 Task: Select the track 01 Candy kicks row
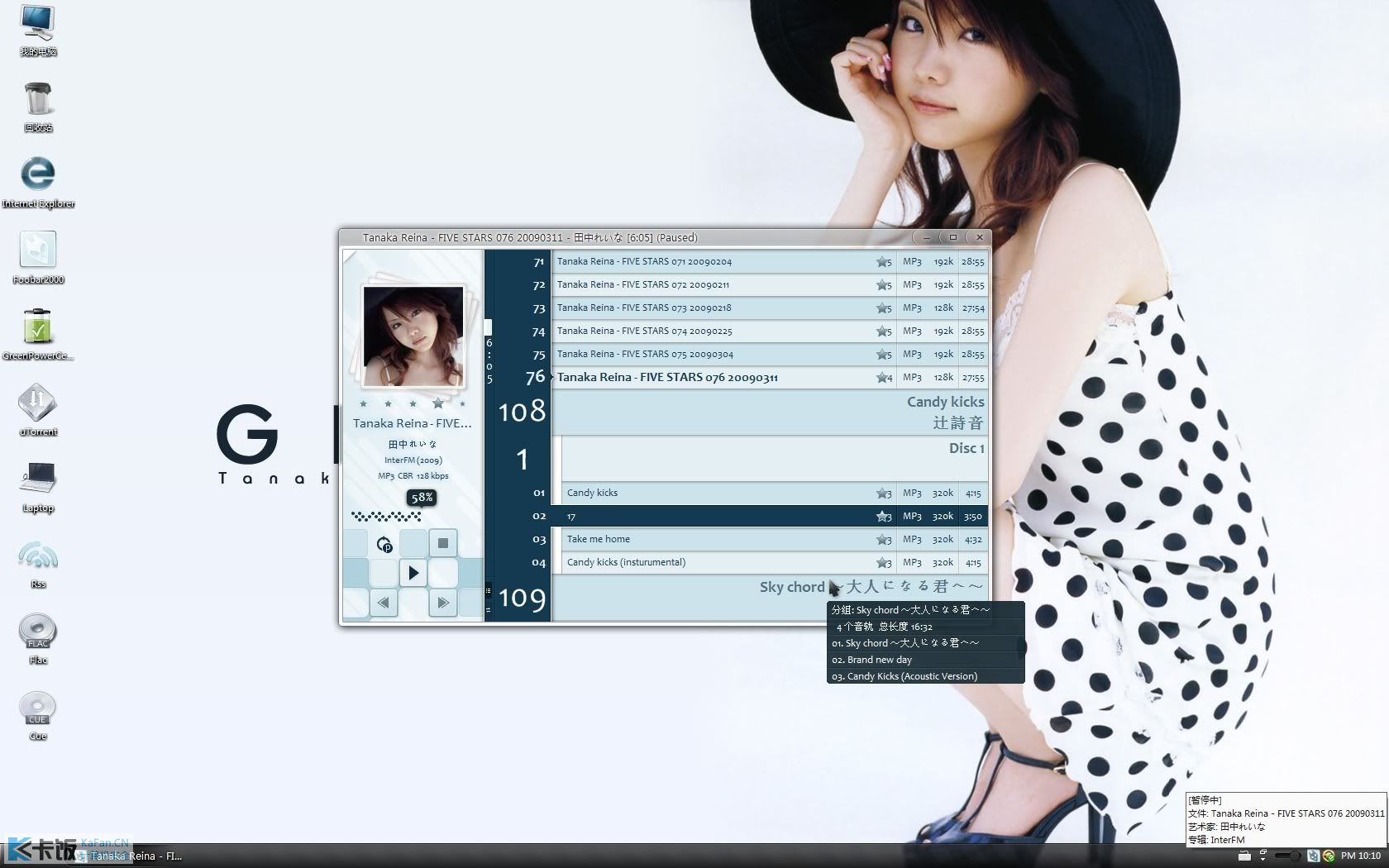pos(774,493)
